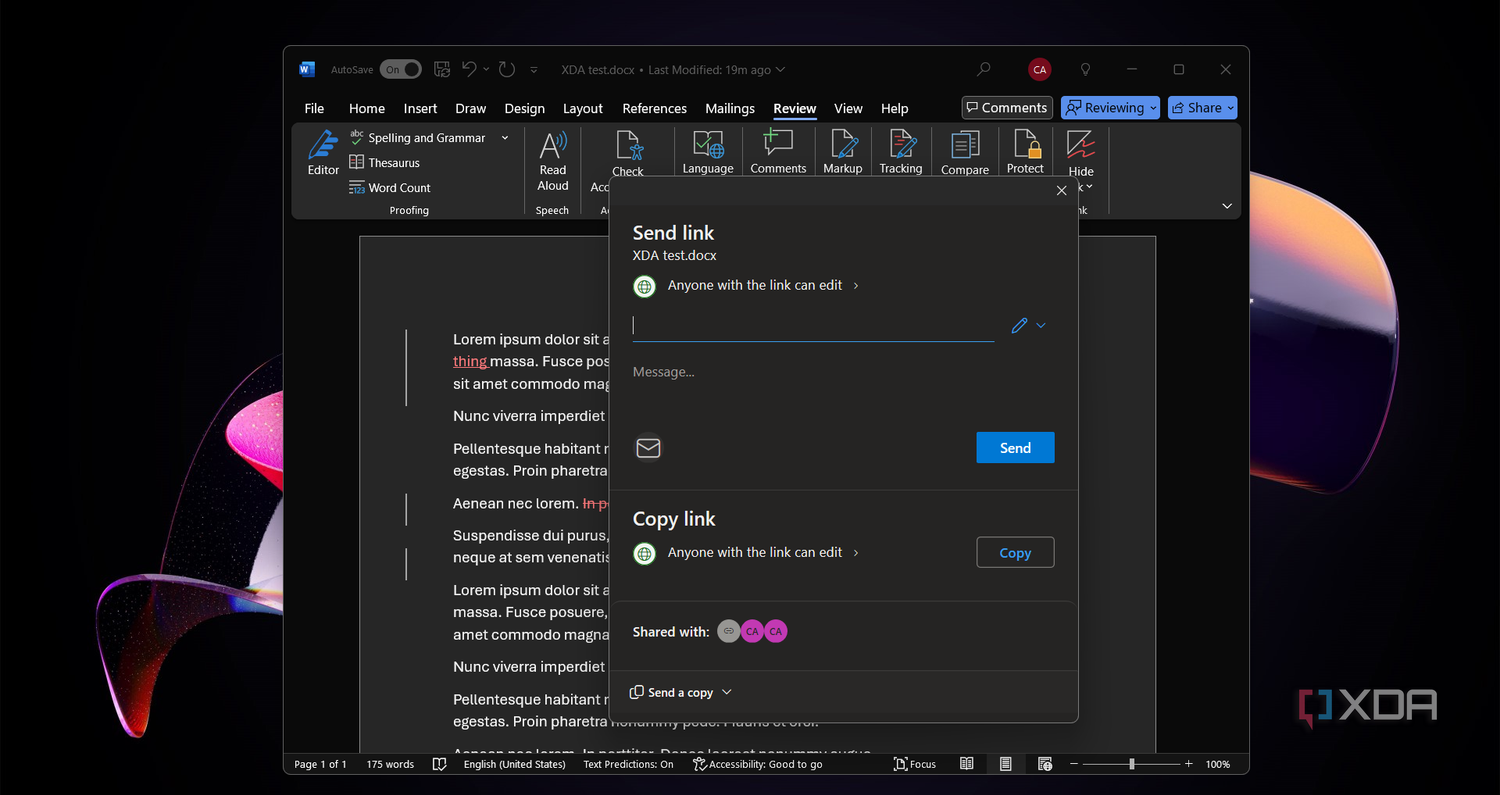Viewport: 1500px width, 795px height.
Task: Switch to the Home tab
Action: tap(367, 108)
